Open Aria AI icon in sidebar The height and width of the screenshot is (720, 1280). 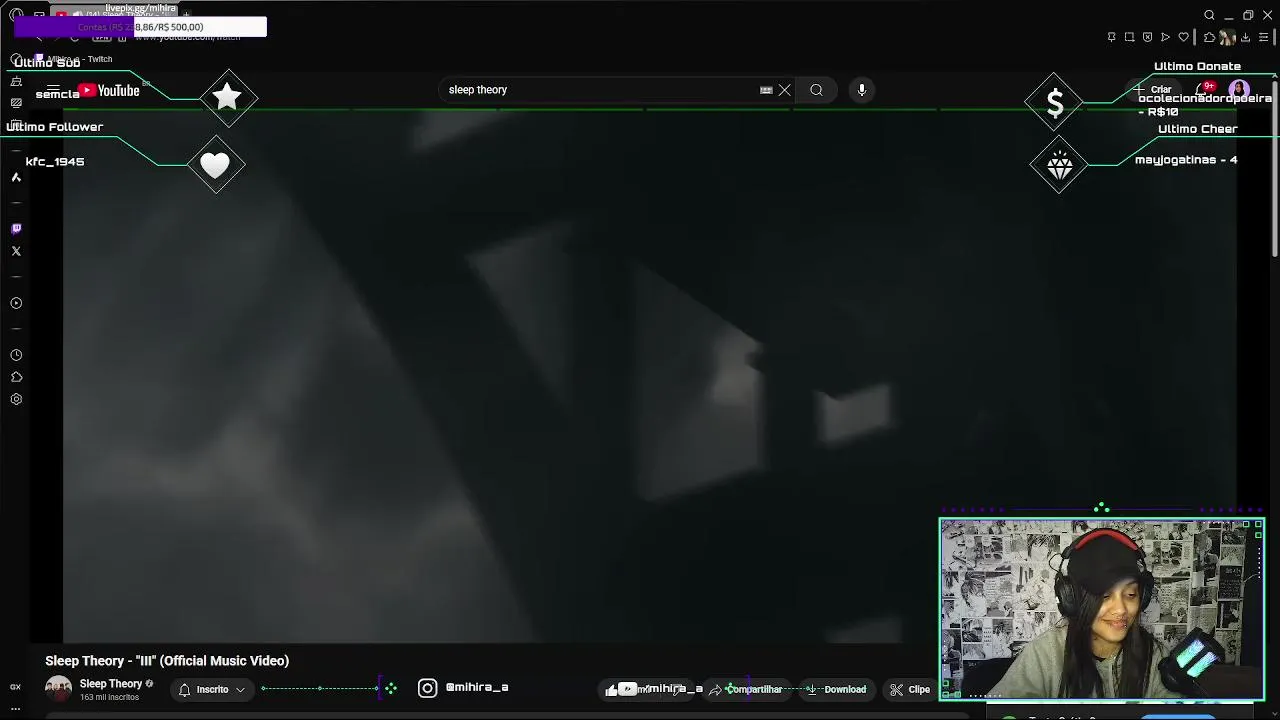[x=16, y=177]
